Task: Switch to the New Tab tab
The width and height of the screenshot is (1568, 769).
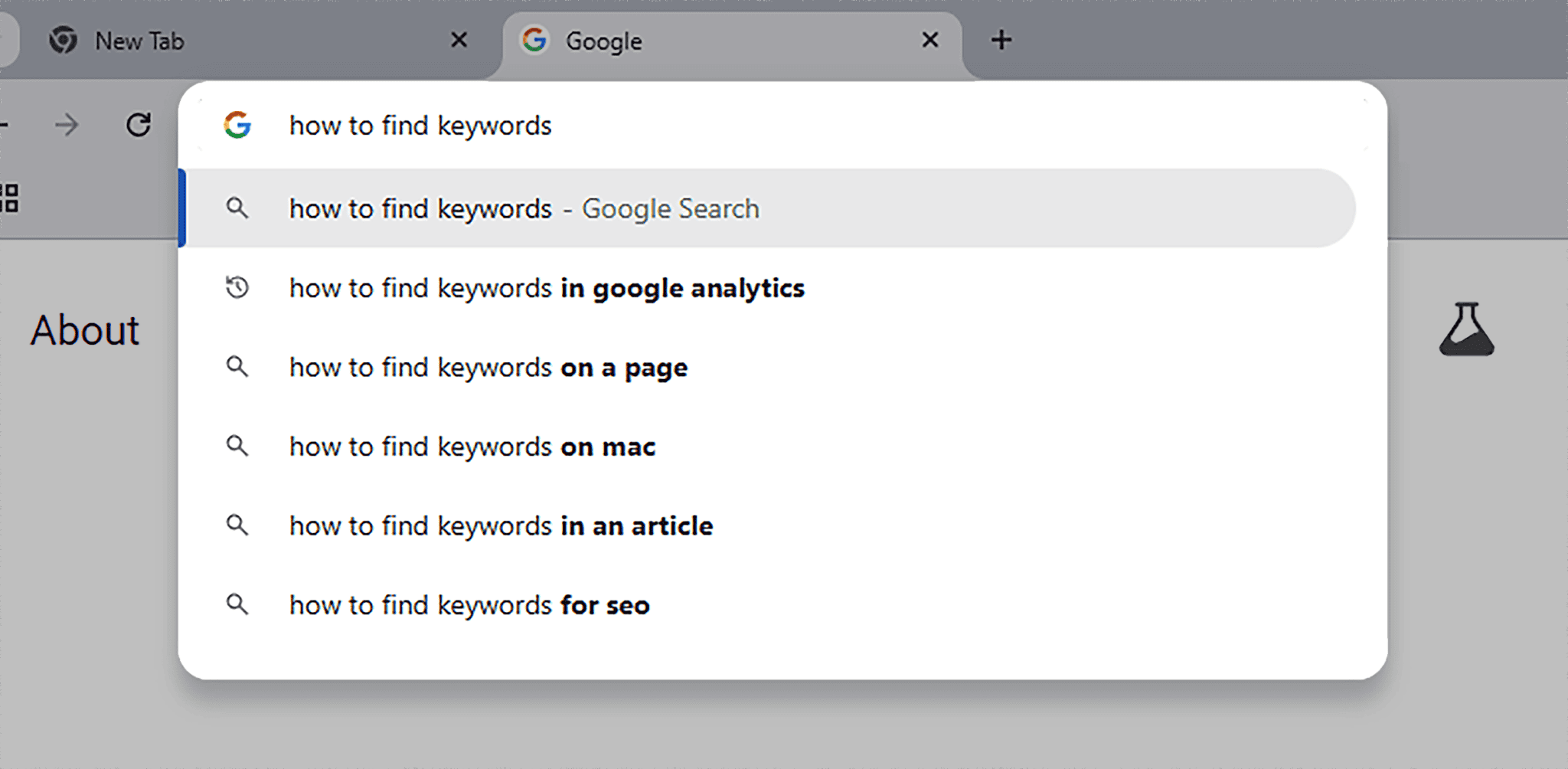Action: pos(230,40)
